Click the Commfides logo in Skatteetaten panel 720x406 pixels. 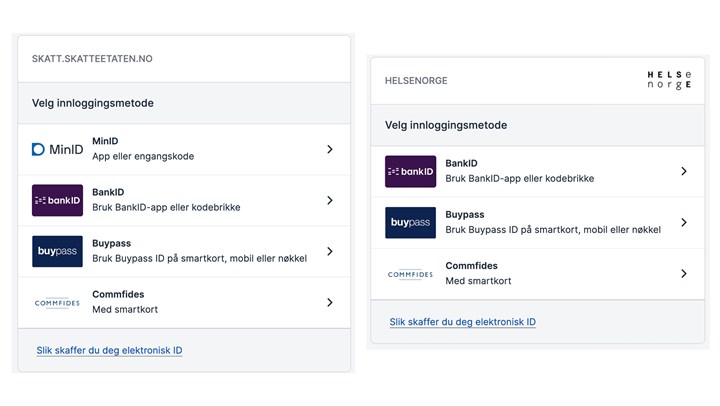pos(57,303)
